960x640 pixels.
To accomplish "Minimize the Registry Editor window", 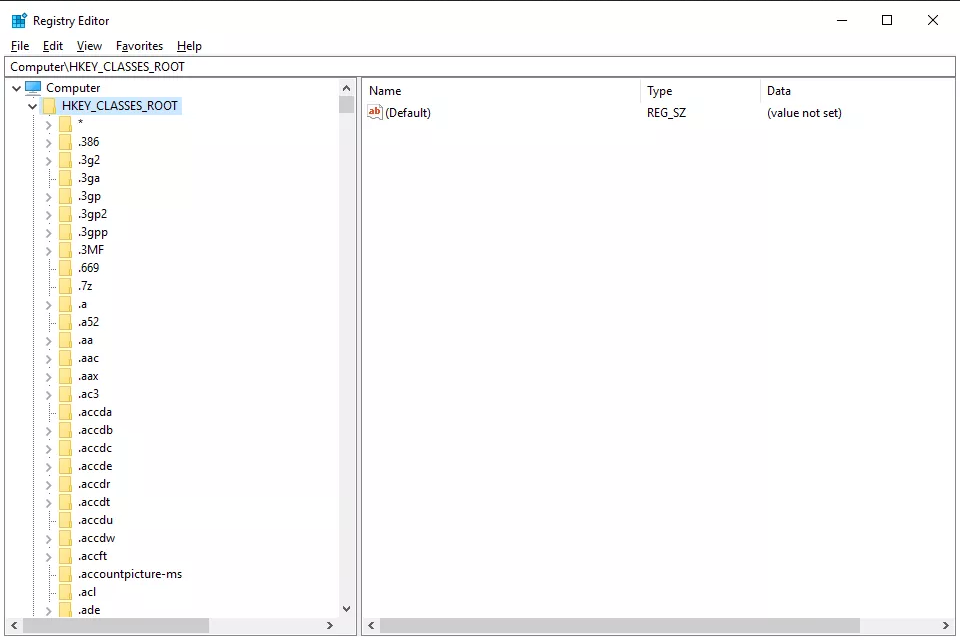I will [x=842, y=20].
